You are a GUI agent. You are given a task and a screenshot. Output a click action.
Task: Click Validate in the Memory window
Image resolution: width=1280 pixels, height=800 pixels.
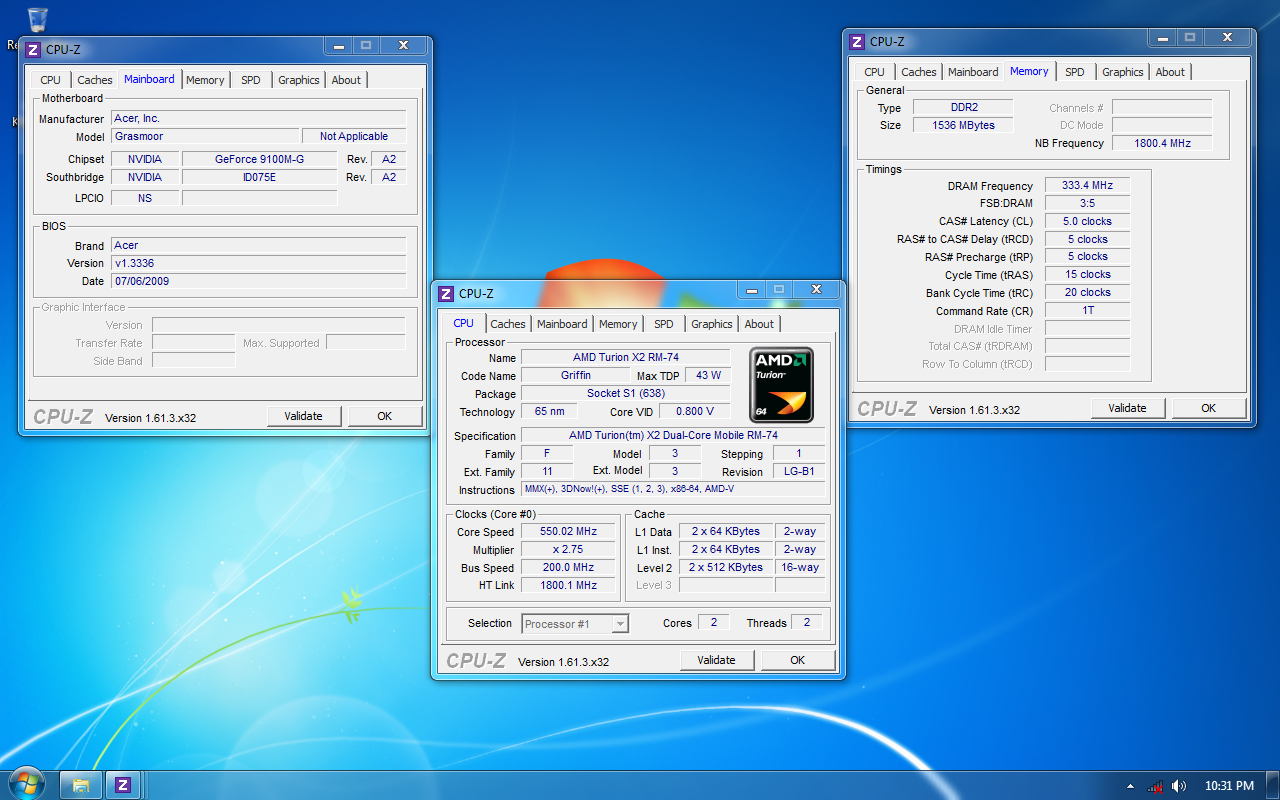(x=1128, y=408)
